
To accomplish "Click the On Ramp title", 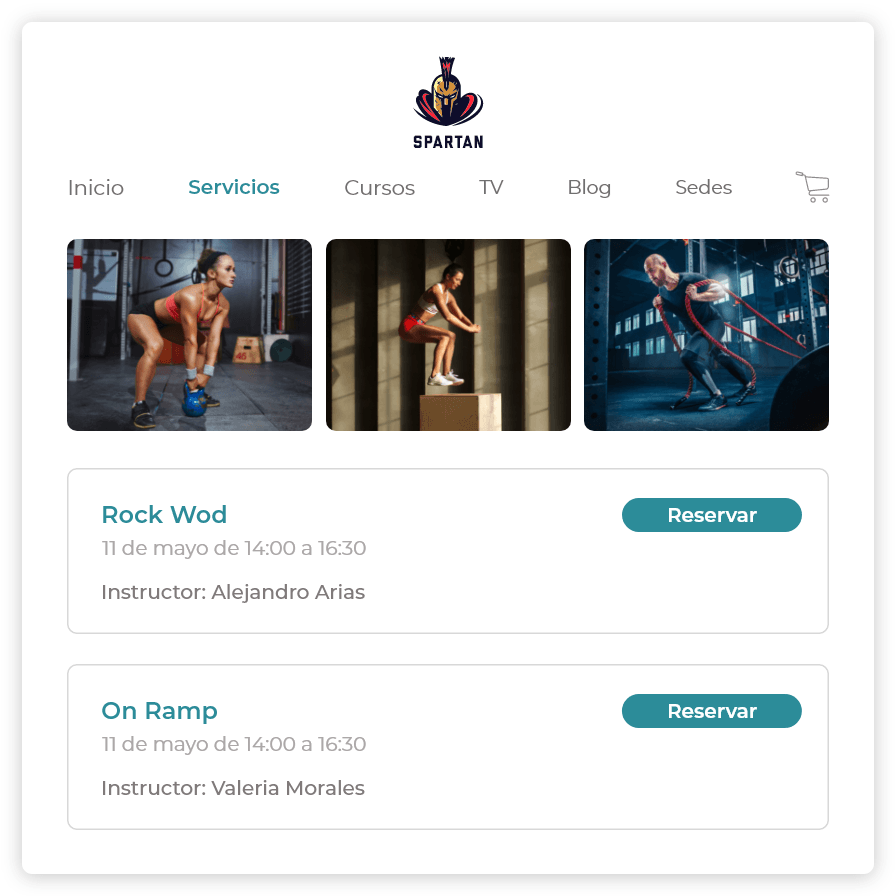I will tap(159, 711).
